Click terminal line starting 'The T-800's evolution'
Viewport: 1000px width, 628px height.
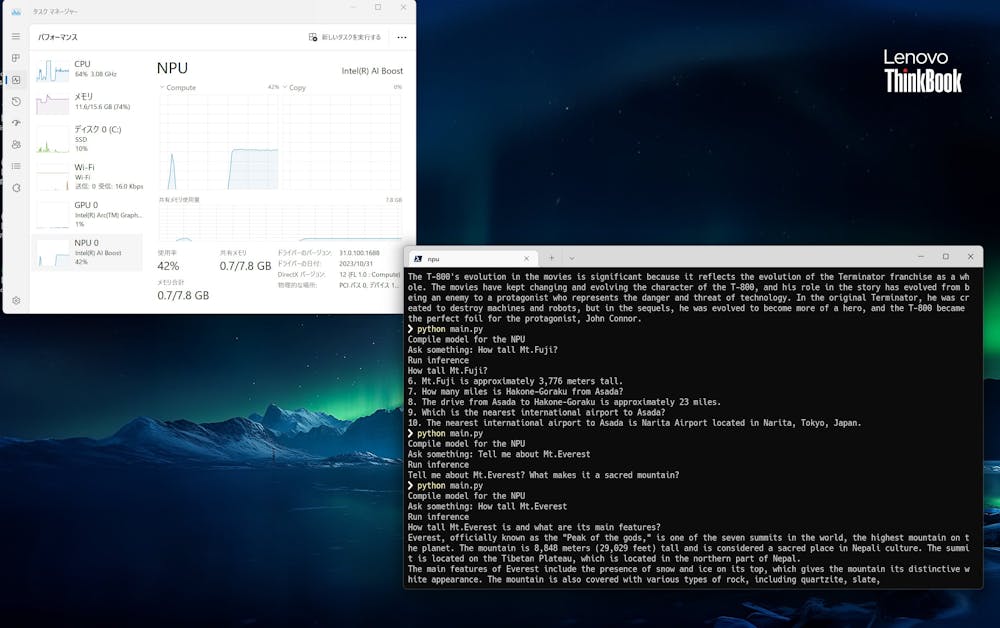(x=689, y=277)
